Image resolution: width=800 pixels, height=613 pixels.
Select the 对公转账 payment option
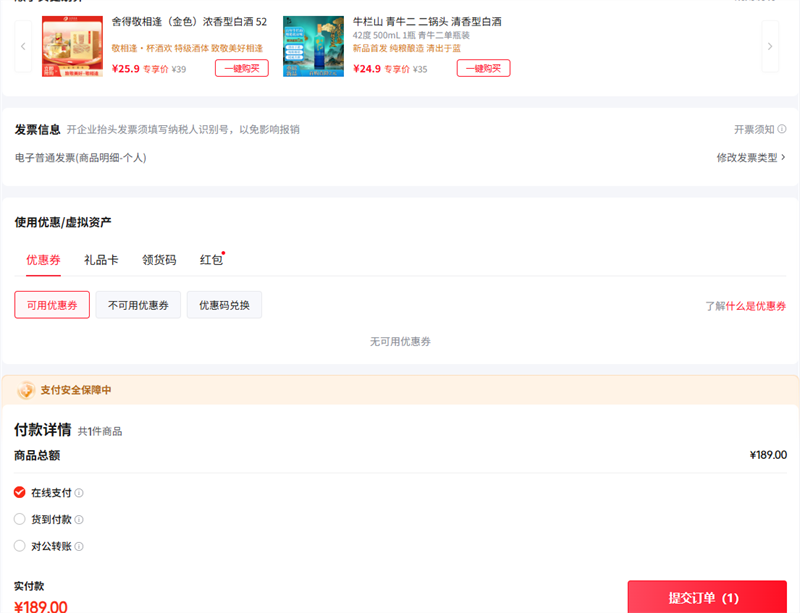pos(20,547)
